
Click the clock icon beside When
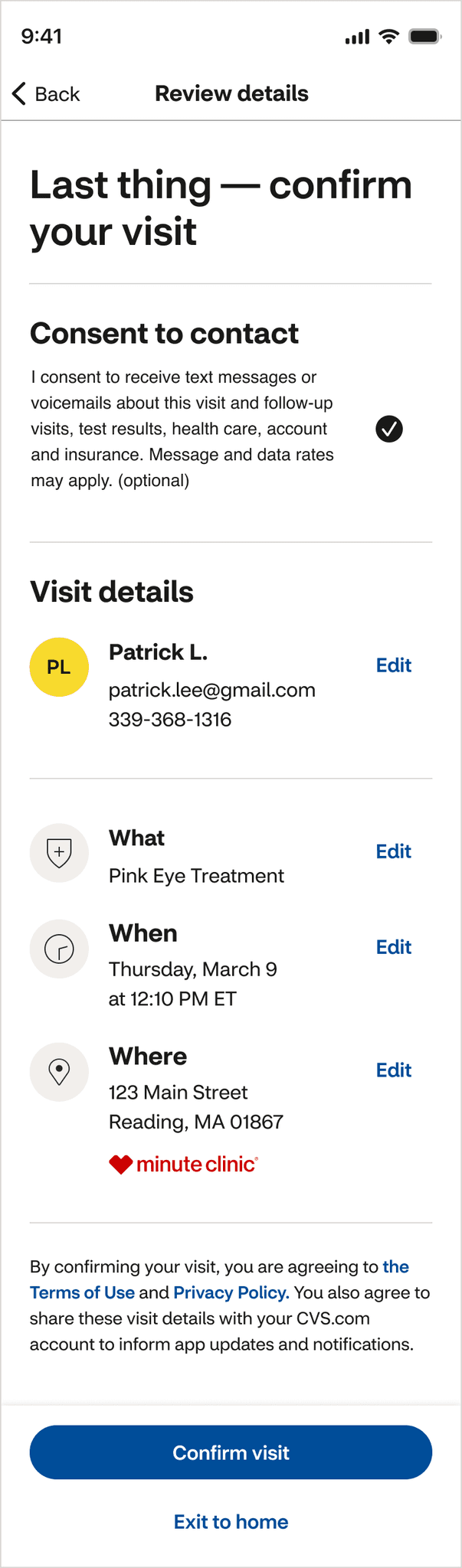pos(59,948)
